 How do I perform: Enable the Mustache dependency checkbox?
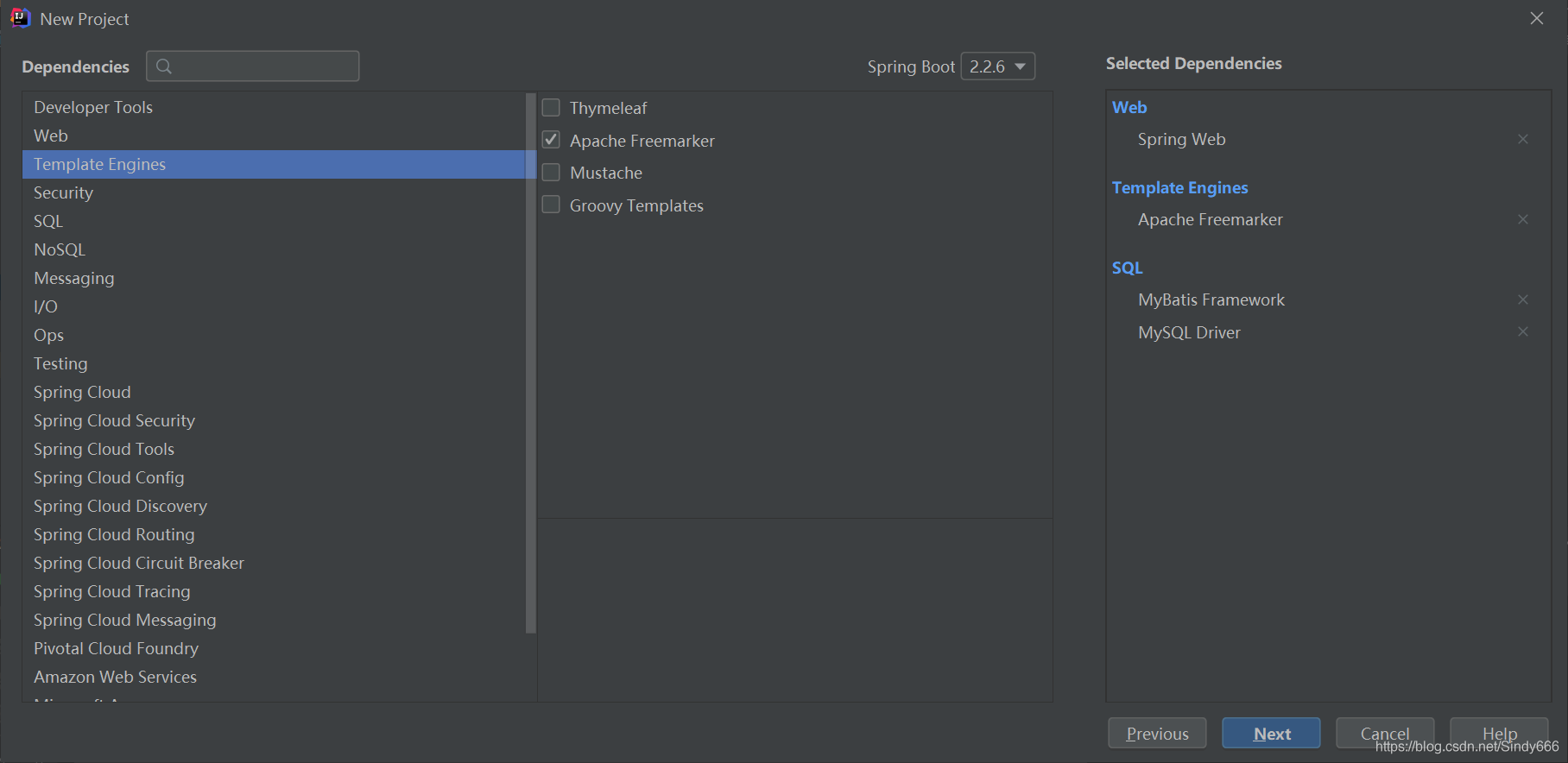coord(551,173)
